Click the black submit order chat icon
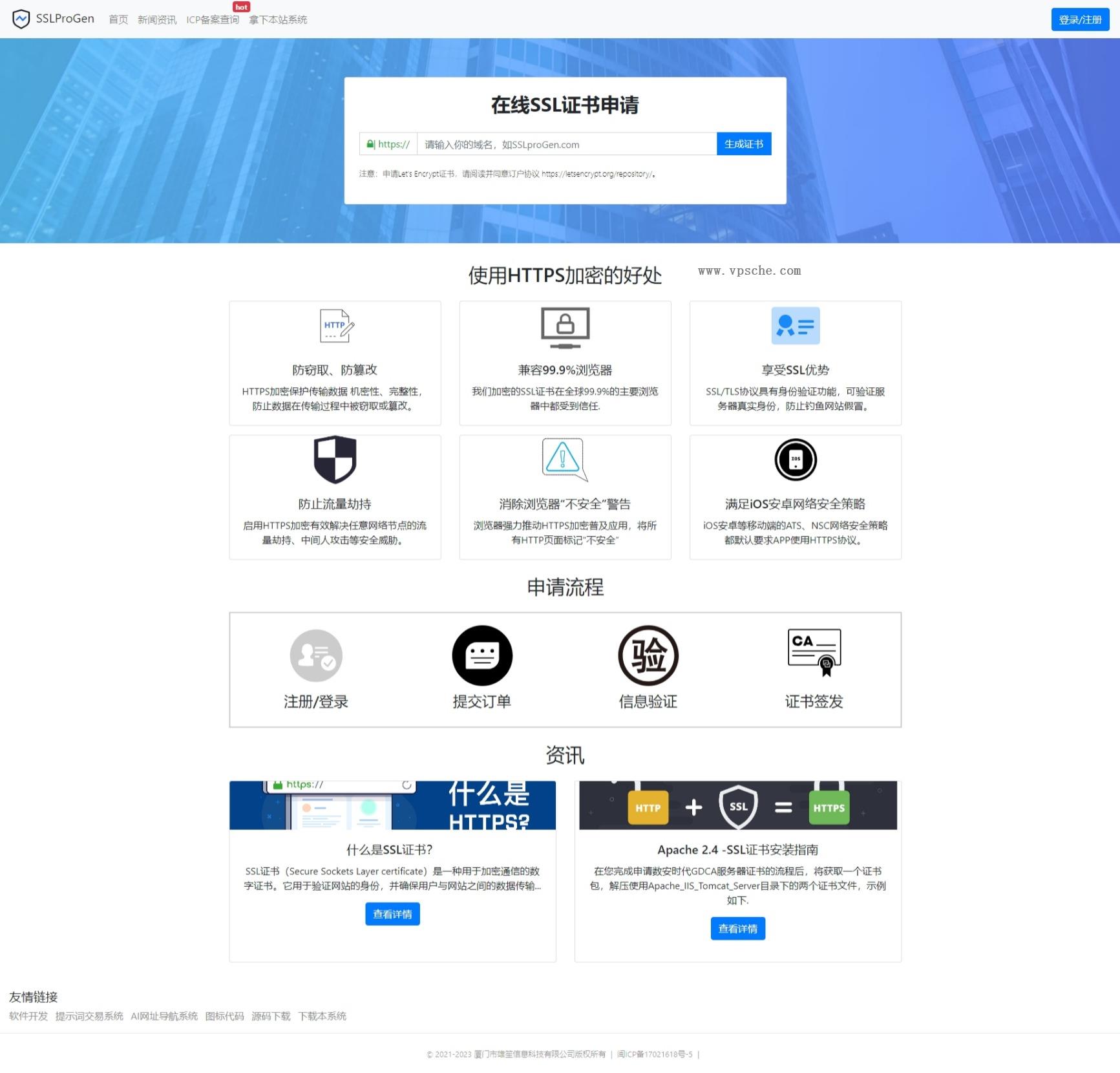1120x1073 pixels. click(x=481, y=655)
